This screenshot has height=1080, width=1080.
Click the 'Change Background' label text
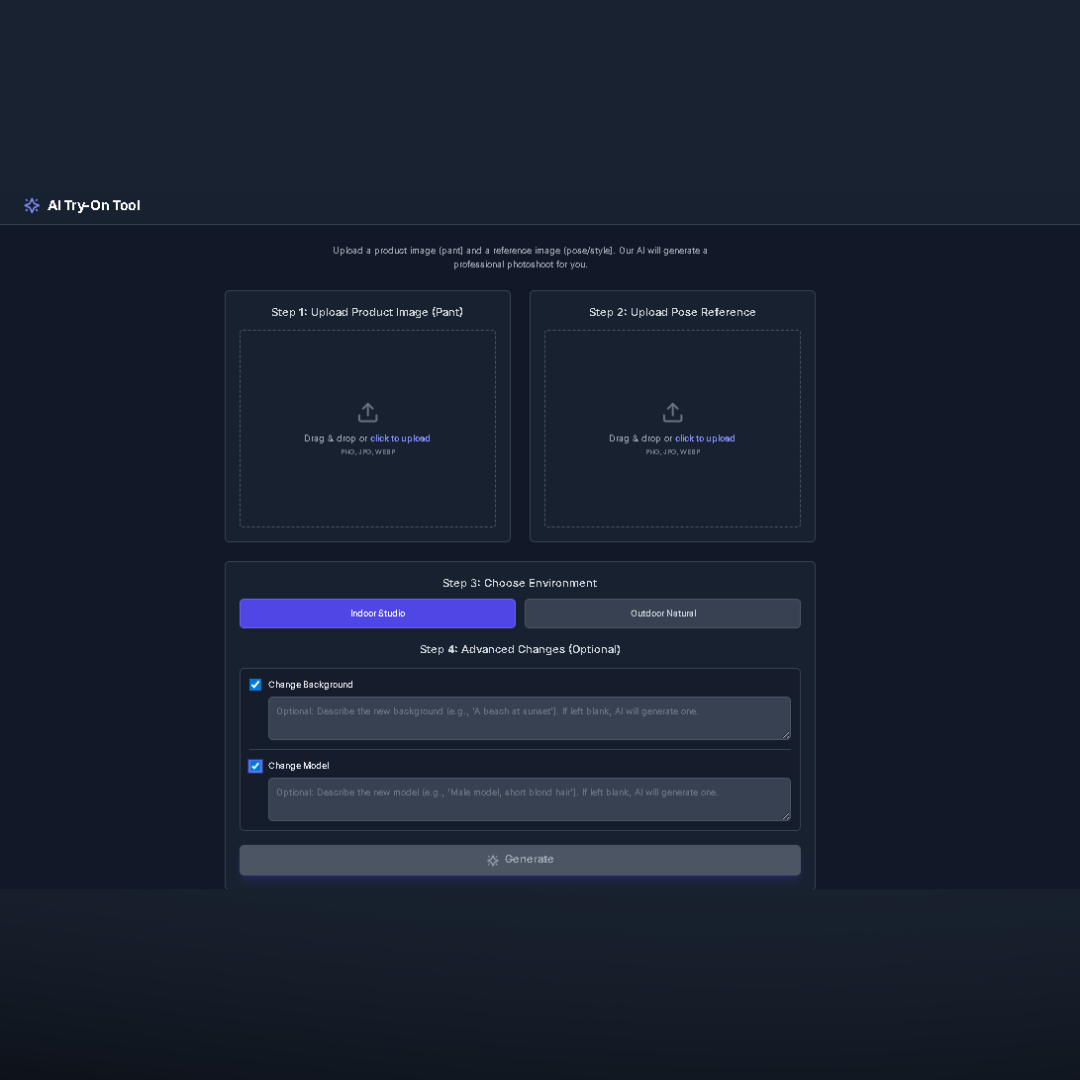[x=310, y=685]
